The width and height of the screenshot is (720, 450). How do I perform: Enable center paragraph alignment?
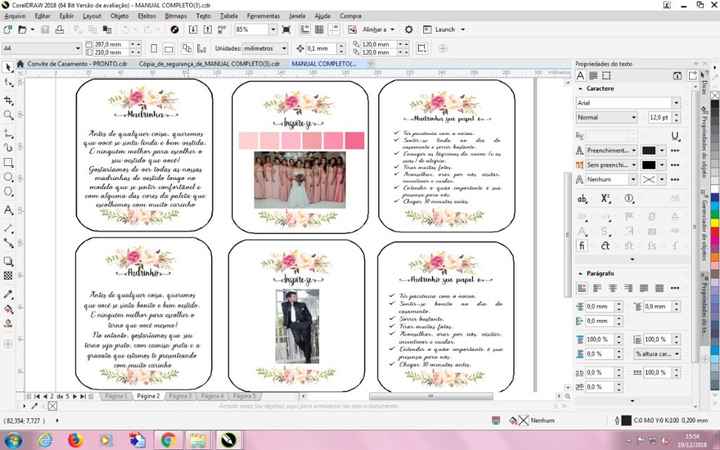613,288
